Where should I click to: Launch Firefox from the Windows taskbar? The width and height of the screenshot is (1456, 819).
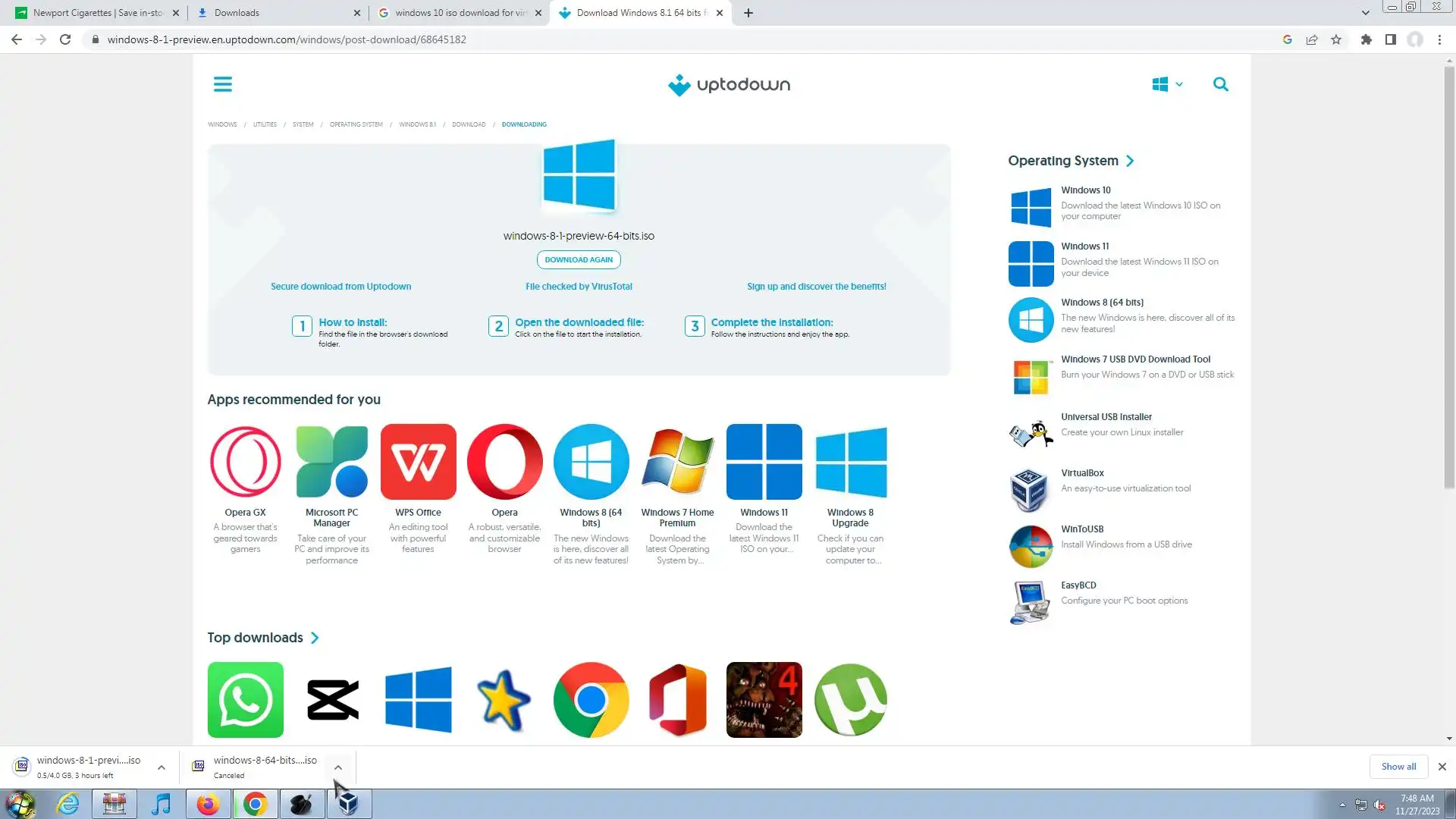pos(208,804)
